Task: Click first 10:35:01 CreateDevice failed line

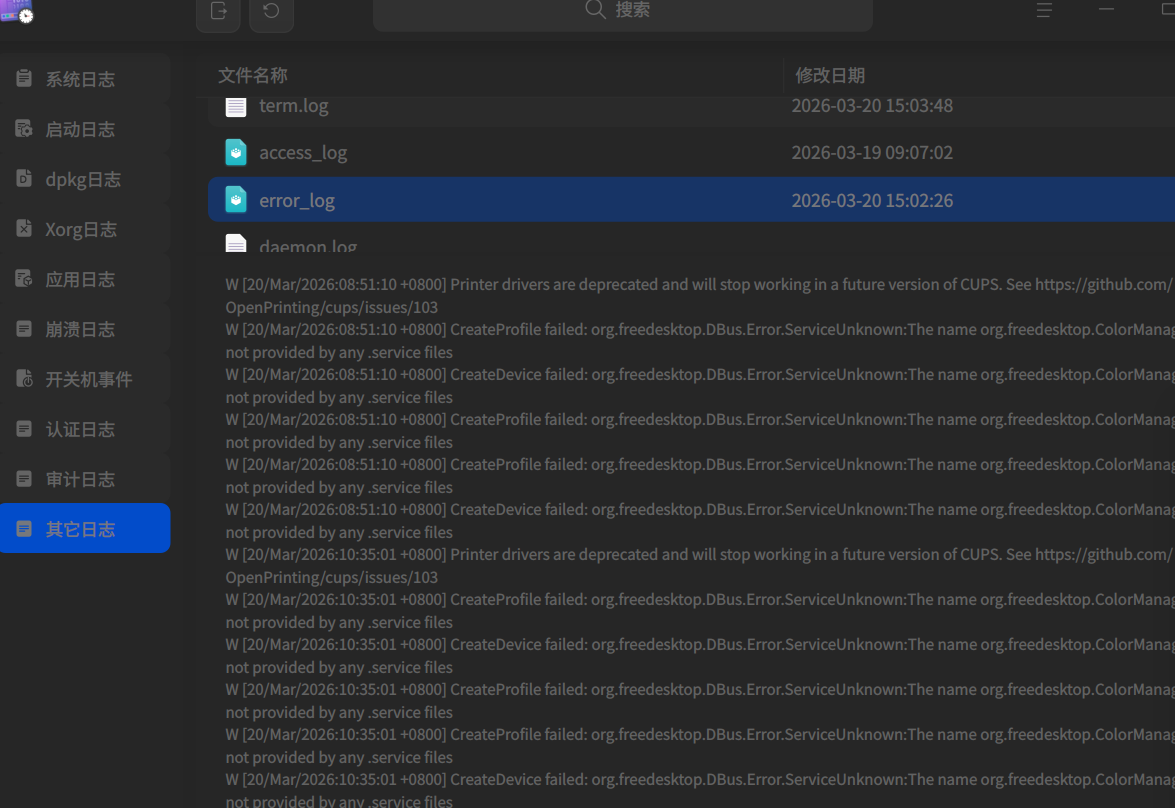Action: [700, 645]
